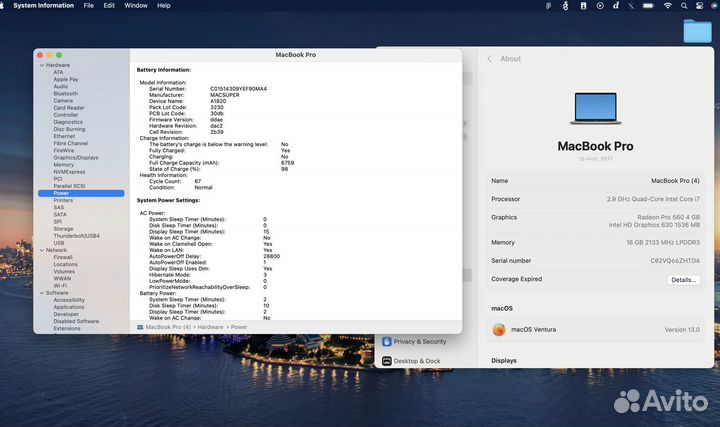720x427 pixels.
Task: Click the diagonal slash icon in the menu bar
Action: (x=631, y=6)
